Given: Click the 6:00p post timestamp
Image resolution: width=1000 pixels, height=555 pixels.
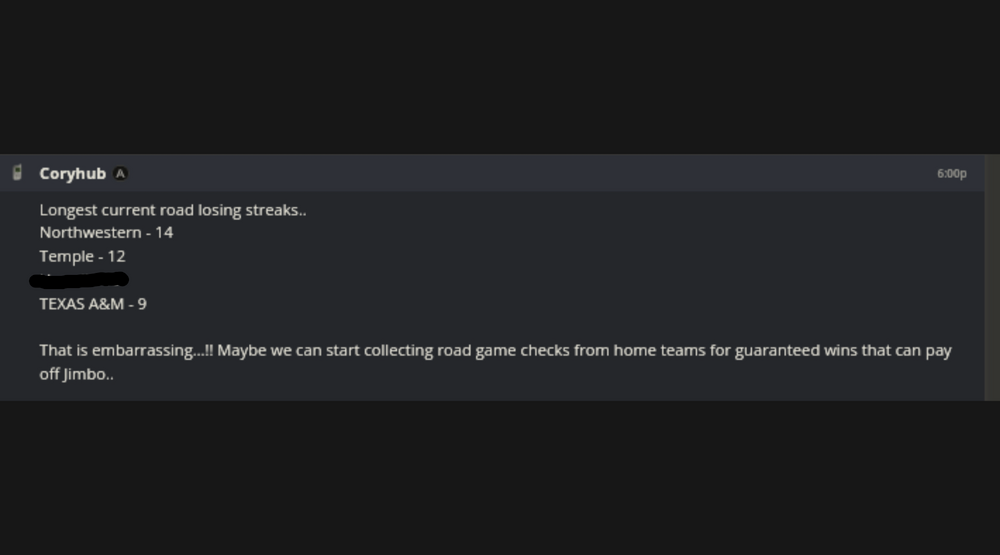Looking at the screenshot, I should pos(951,174).
